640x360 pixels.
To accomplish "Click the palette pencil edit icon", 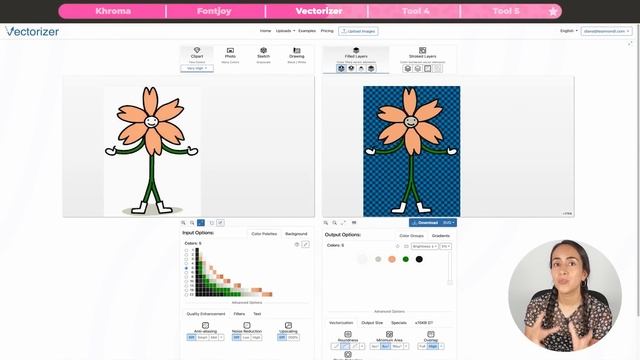I will tap(306, 244).
